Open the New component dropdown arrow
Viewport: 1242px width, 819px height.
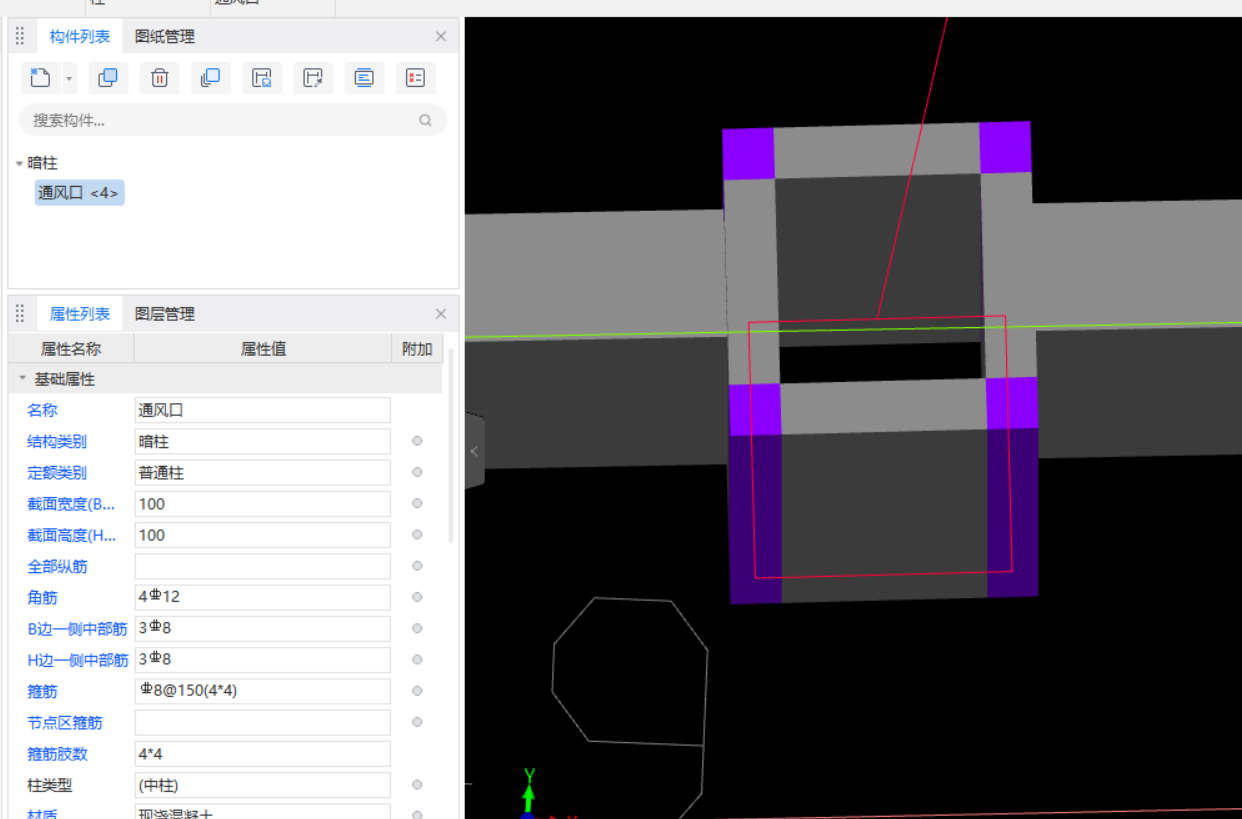(x=69, y=78)
